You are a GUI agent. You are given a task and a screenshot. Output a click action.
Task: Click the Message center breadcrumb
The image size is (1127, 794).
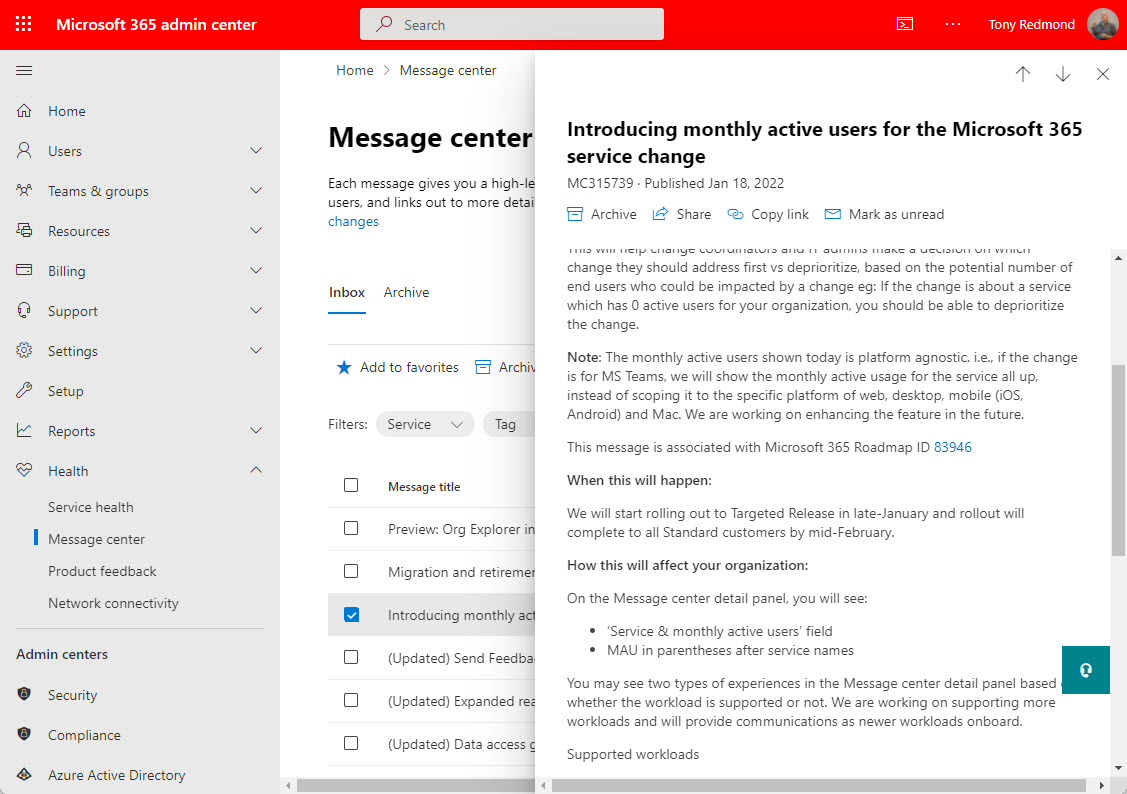(x=448, y=70)
